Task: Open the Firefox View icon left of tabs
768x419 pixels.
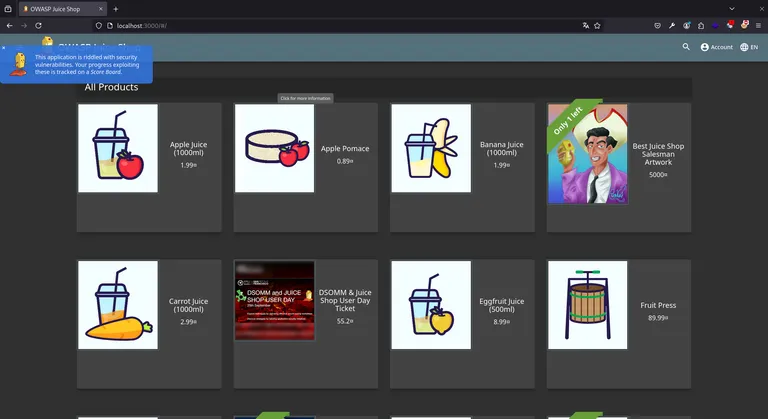Action: (8, 9)
